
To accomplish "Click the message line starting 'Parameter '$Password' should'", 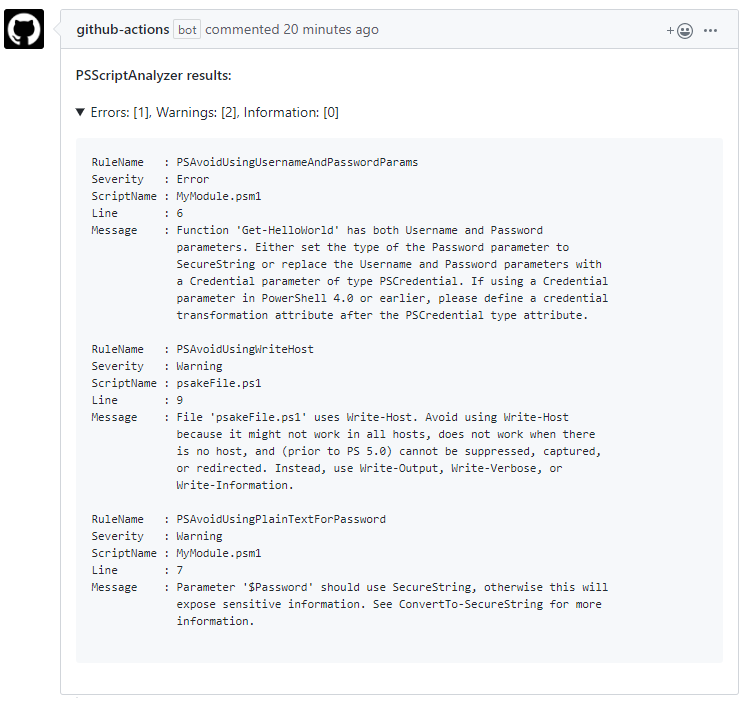I will [x=392, y=587].
